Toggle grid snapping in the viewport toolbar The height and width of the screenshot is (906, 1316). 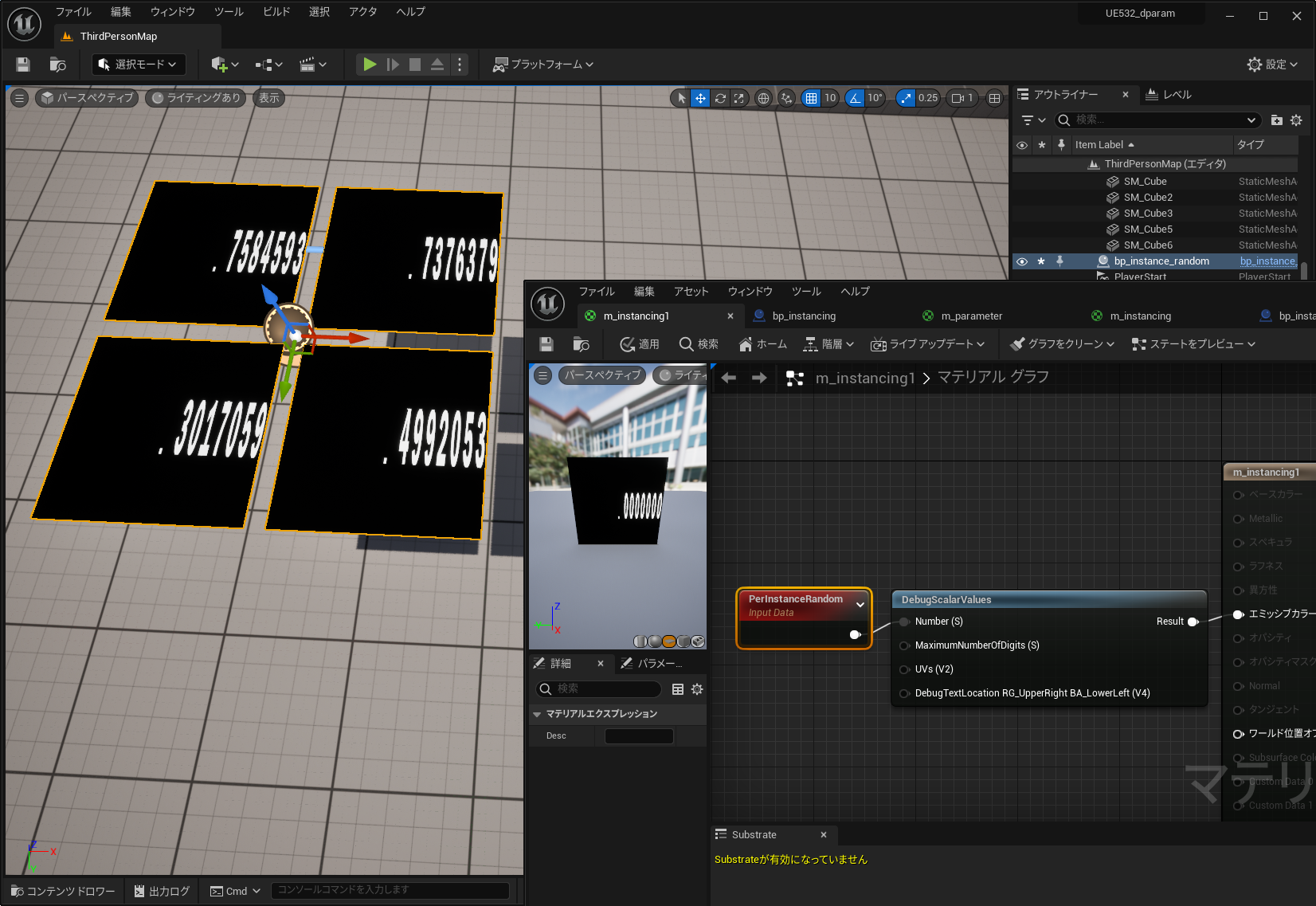pos(811,98)
